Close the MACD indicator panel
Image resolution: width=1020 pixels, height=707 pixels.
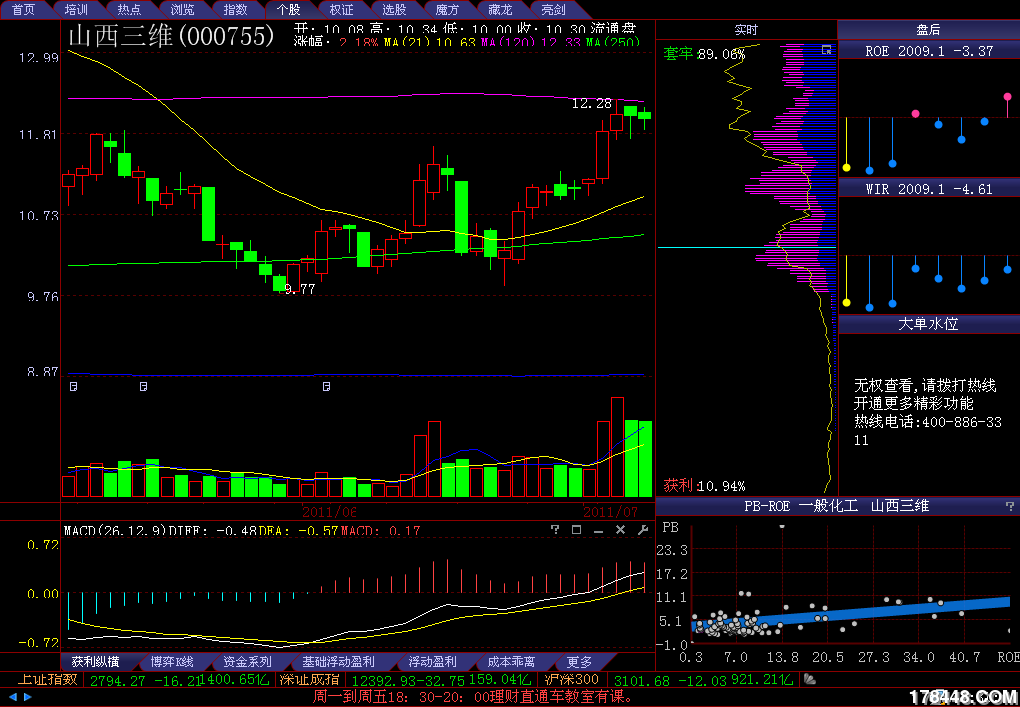619,530
